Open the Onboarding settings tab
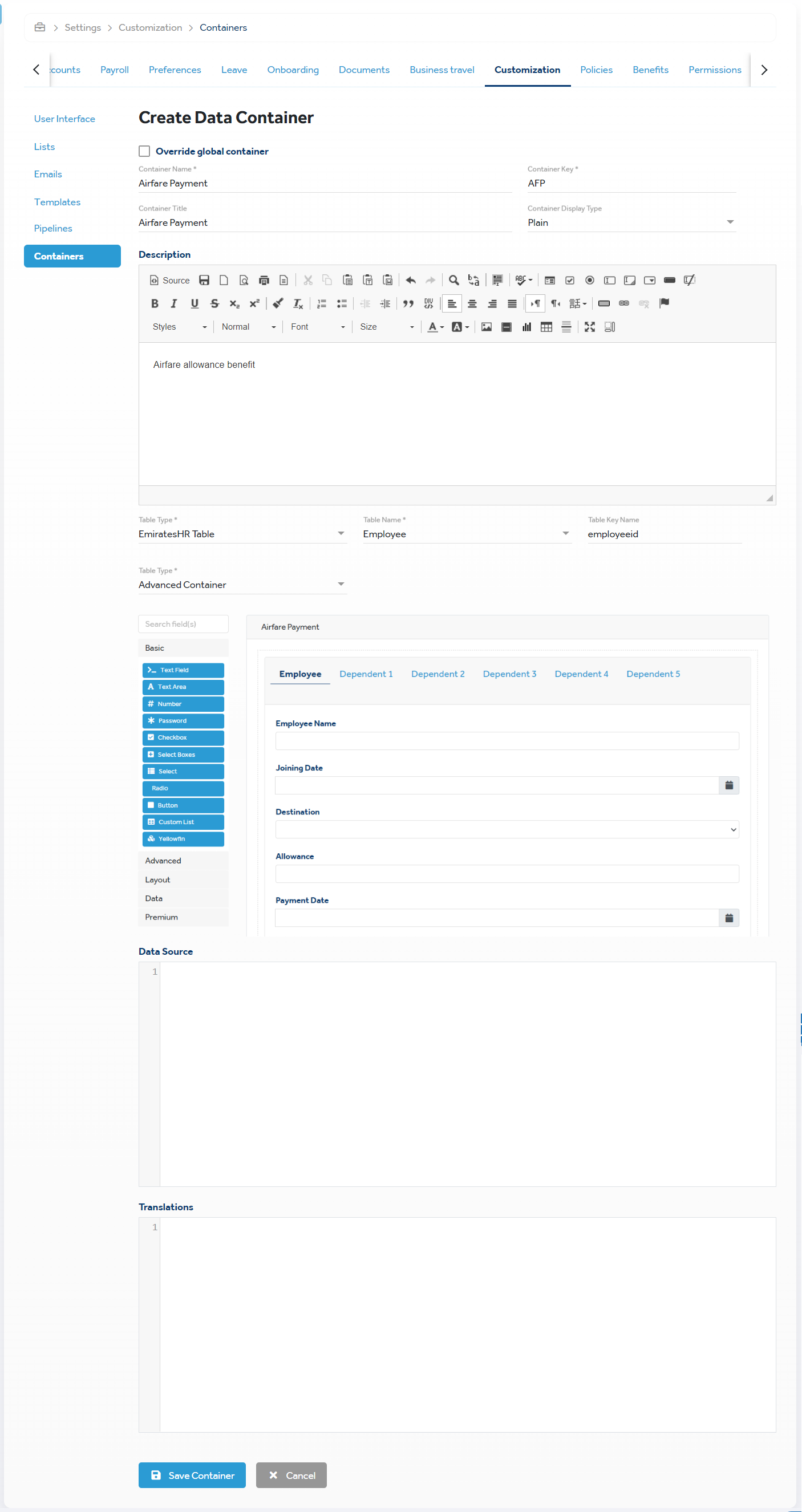802x1512 pixels. [293, 70]
